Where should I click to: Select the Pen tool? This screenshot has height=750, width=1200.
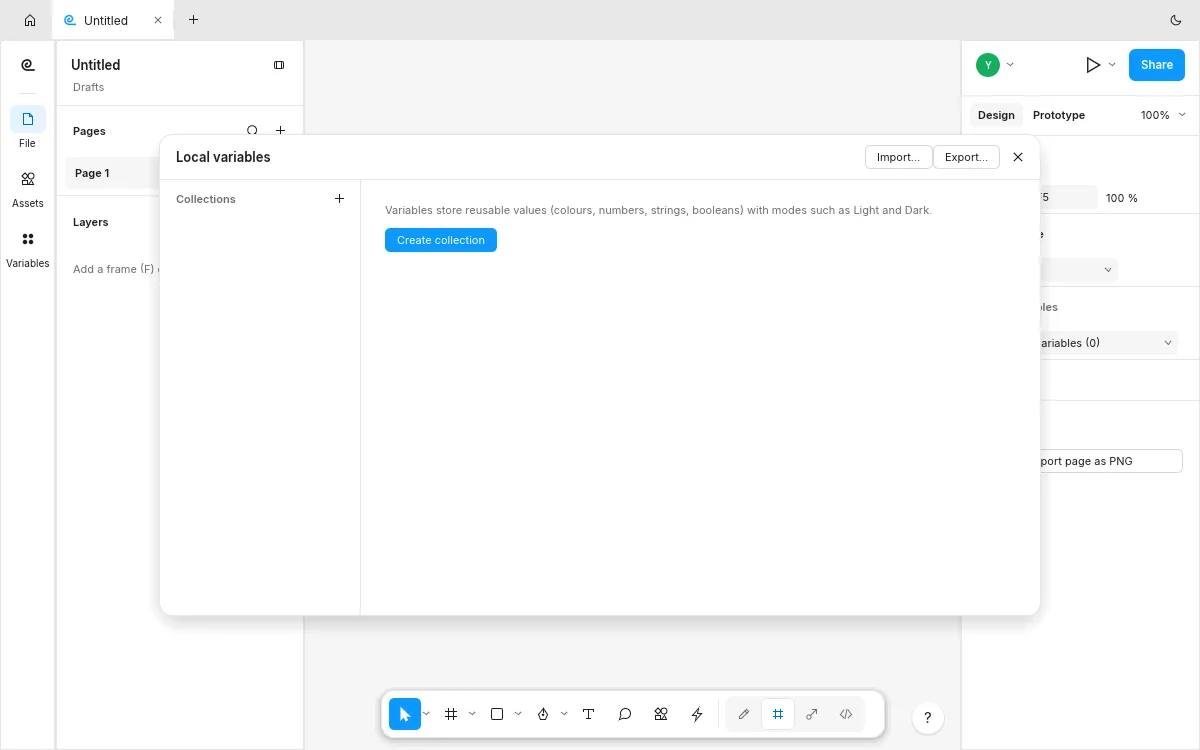[543, 714]
